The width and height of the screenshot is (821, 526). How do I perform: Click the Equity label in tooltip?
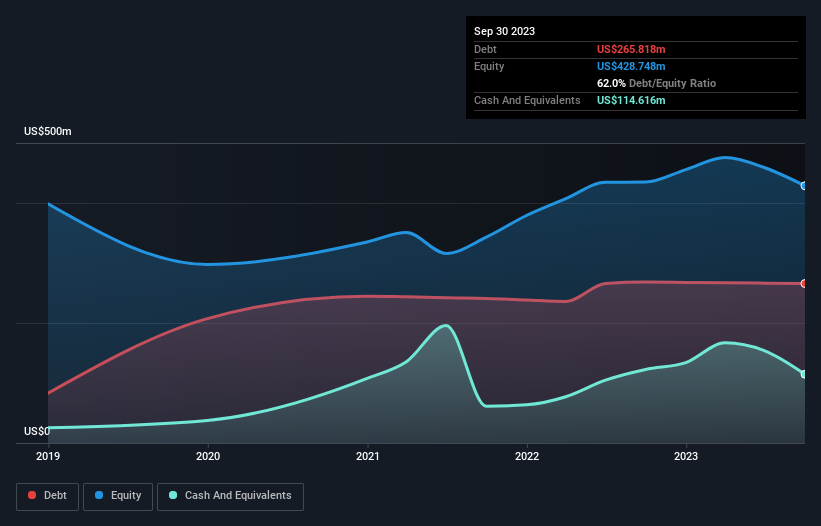pos(489,66)
